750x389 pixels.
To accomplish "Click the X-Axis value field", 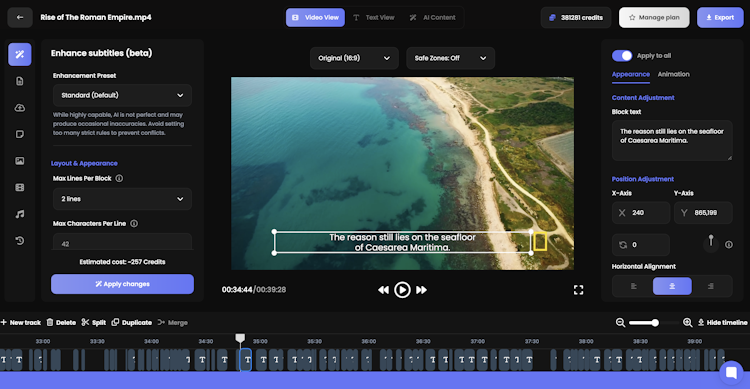I will (x=641, y=213).
